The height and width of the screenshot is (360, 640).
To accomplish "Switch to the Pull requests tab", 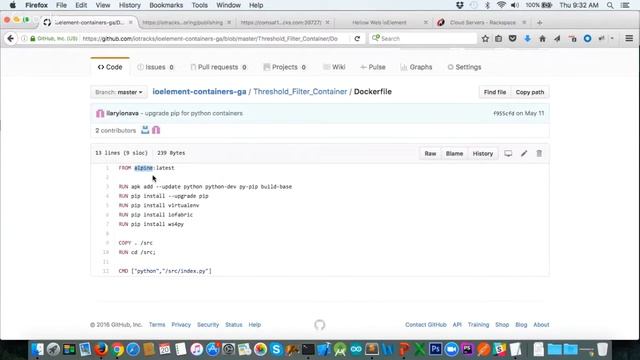I will point(219,67).
